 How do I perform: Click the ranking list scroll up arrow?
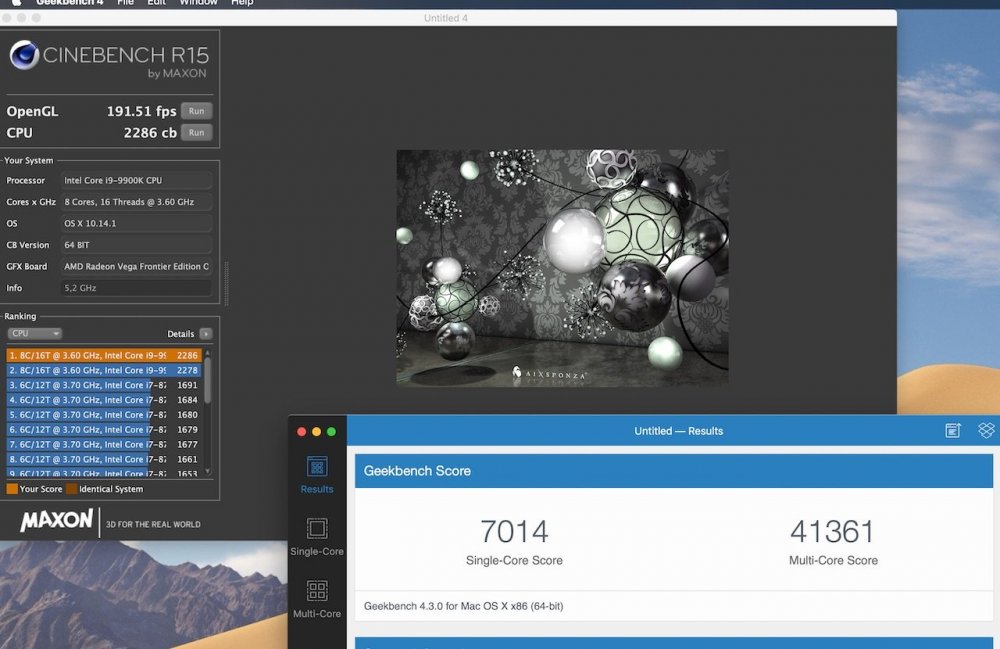point(207,353)
